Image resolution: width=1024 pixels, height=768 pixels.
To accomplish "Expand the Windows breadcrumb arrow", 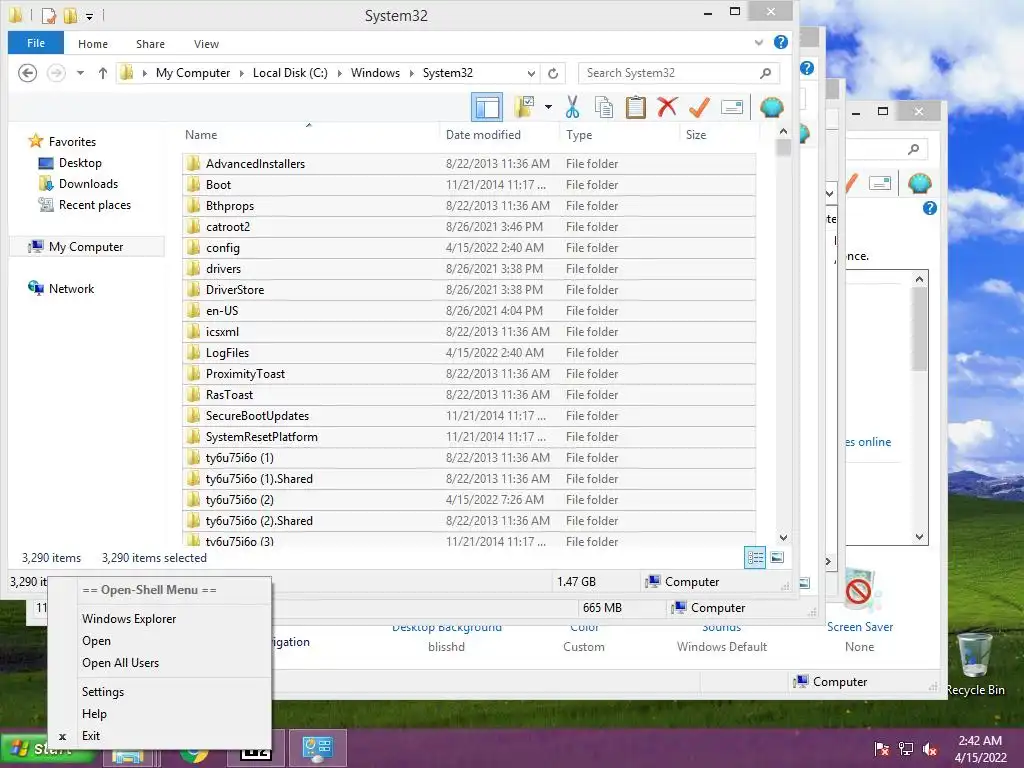I will (411, 73).
